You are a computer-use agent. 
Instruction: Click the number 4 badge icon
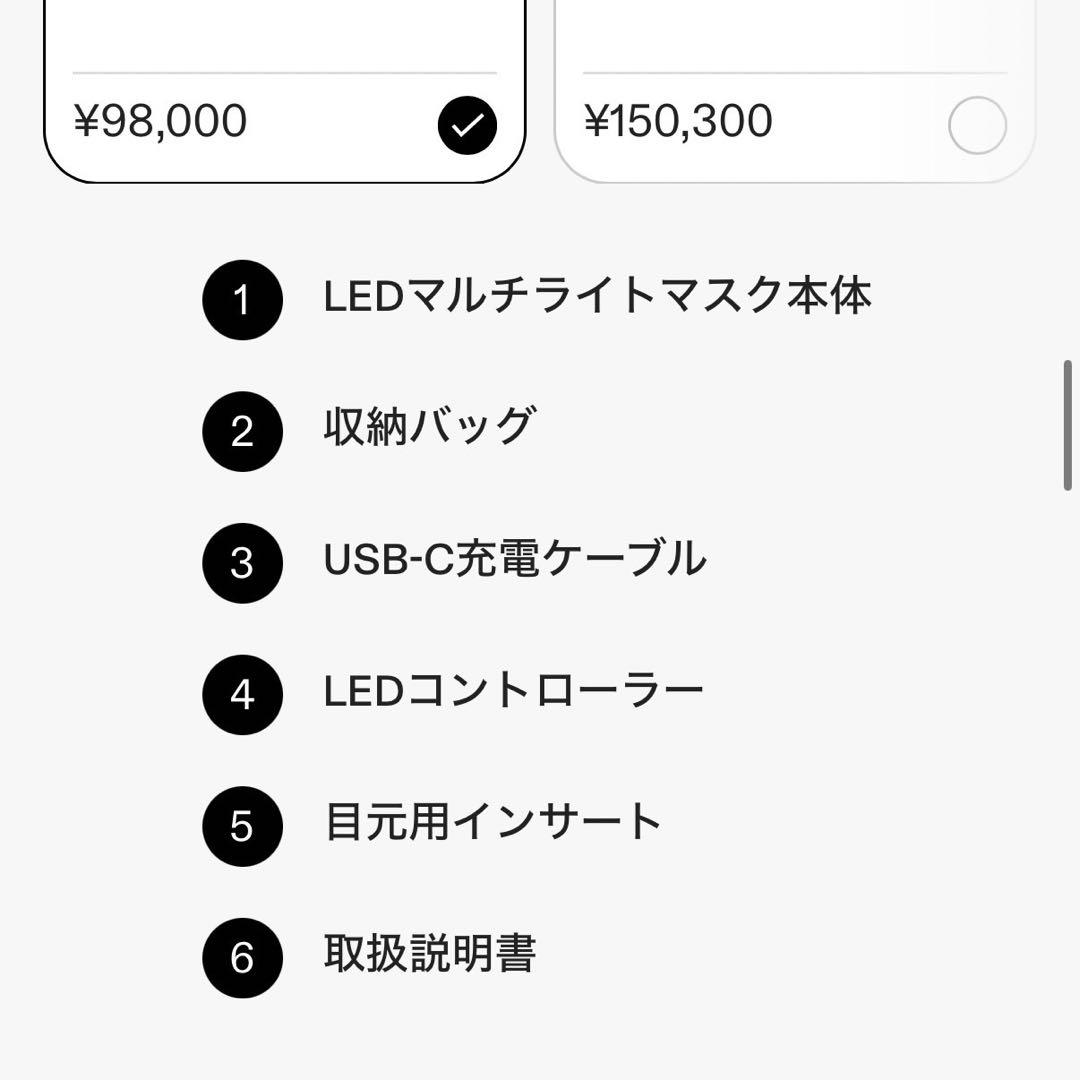241,694
